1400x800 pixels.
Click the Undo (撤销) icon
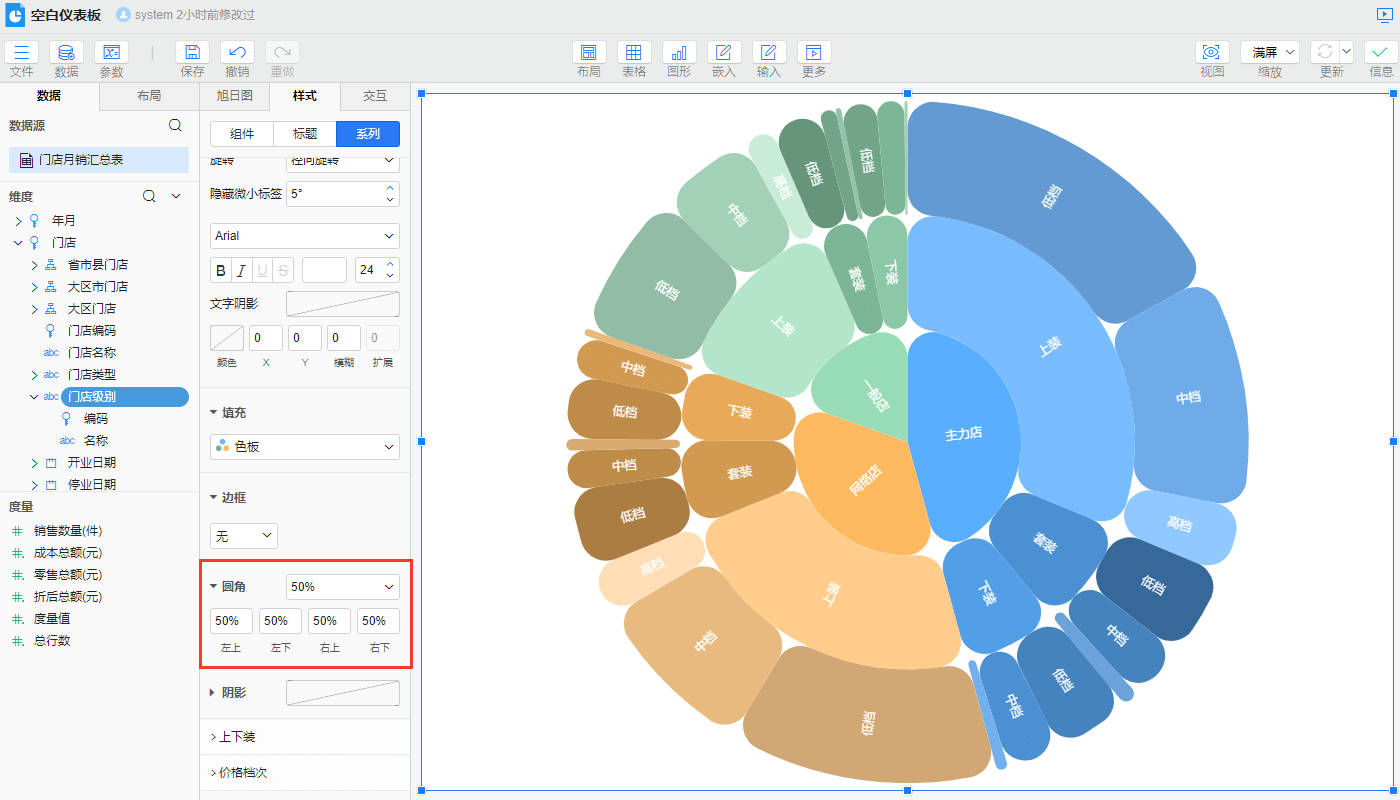pyautogui.click(x=237, y=53)
